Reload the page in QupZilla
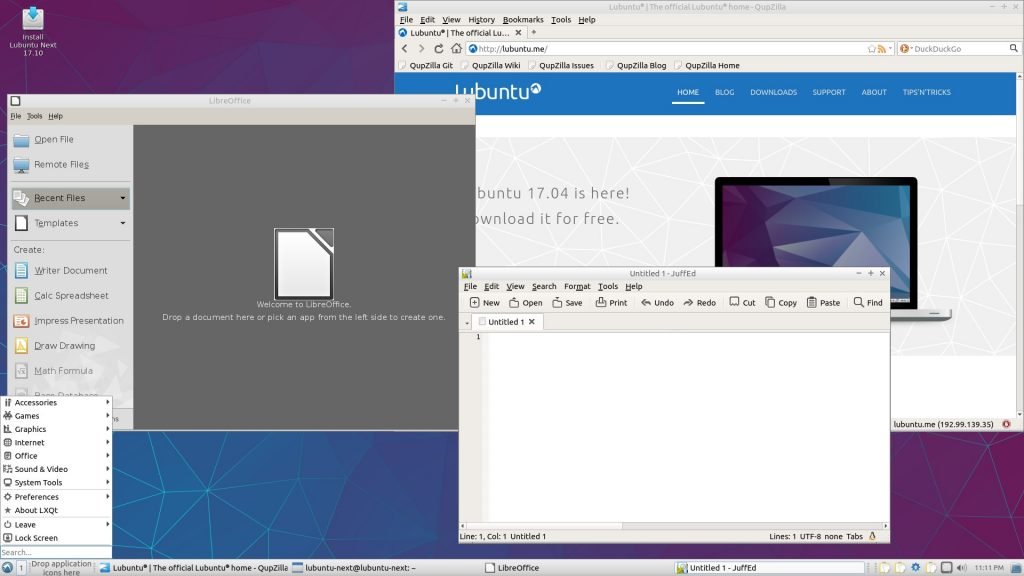 coord(439,48)
